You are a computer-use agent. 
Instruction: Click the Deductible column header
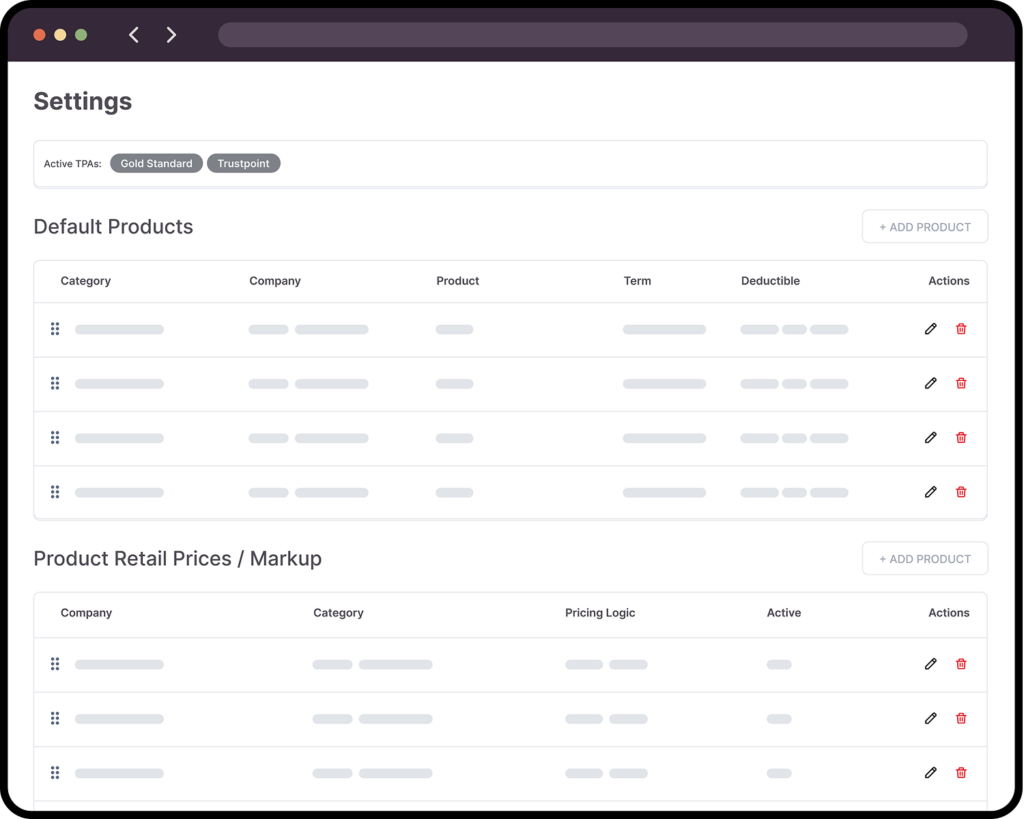pyautogui.click(x=770, y=281)
